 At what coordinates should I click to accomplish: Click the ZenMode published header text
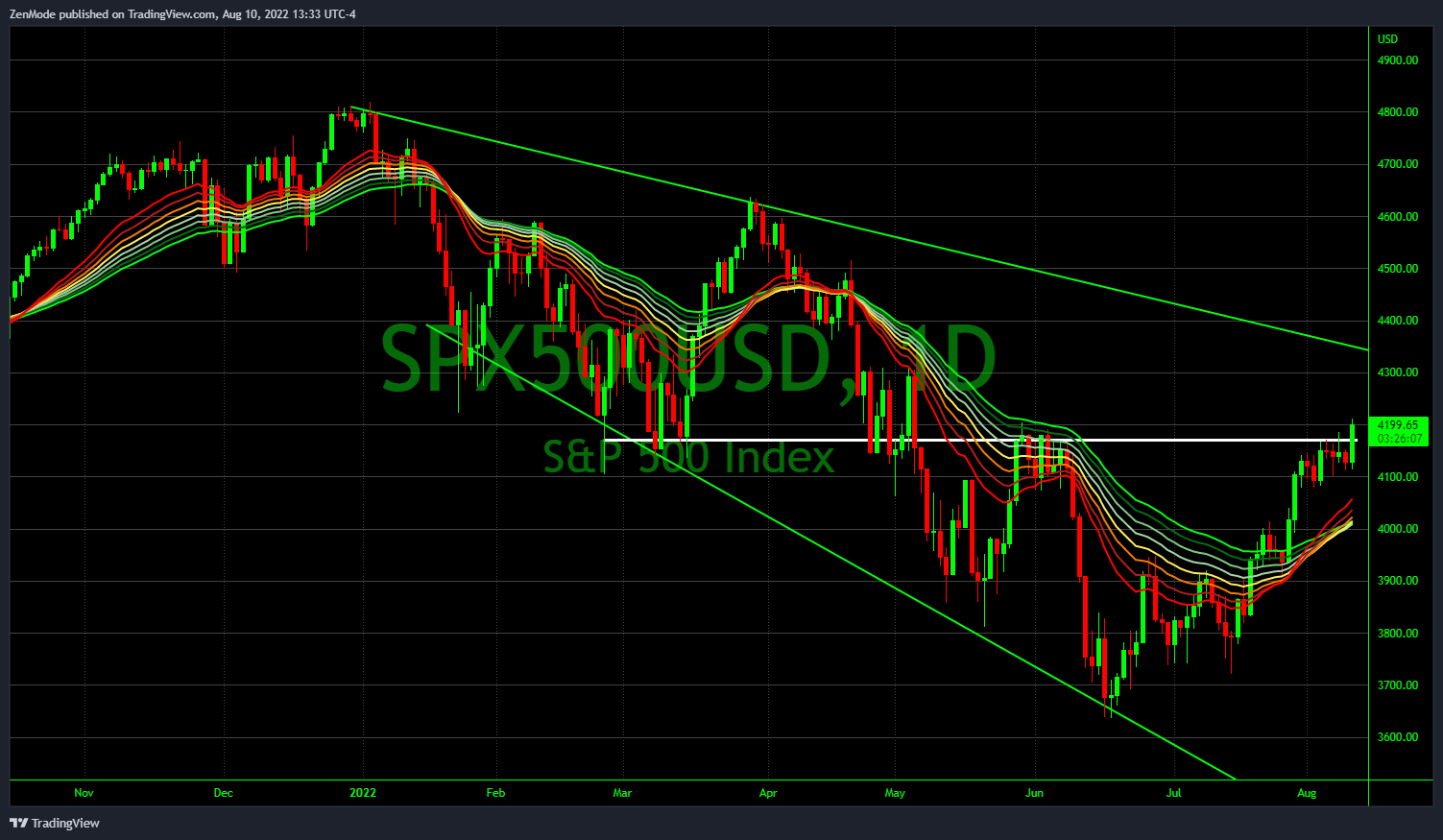(x=182, y=13)
